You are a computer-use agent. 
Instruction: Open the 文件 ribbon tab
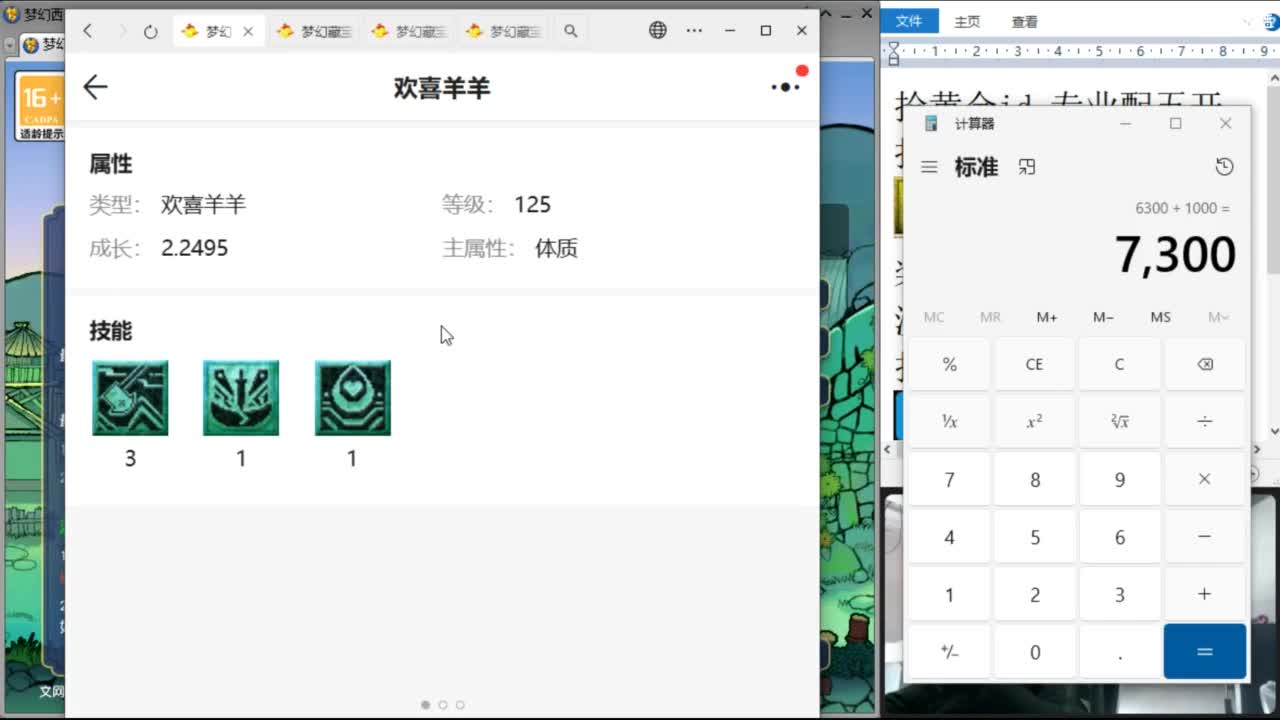(x=909, y=21)
